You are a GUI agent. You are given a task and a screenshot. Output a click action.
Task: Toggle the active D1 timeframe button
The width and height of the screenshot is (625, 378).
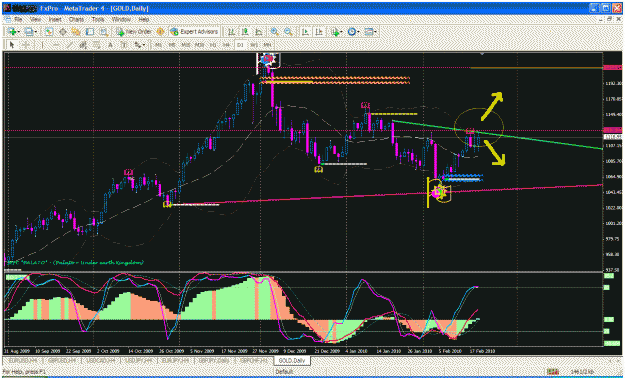click(240, 45)
